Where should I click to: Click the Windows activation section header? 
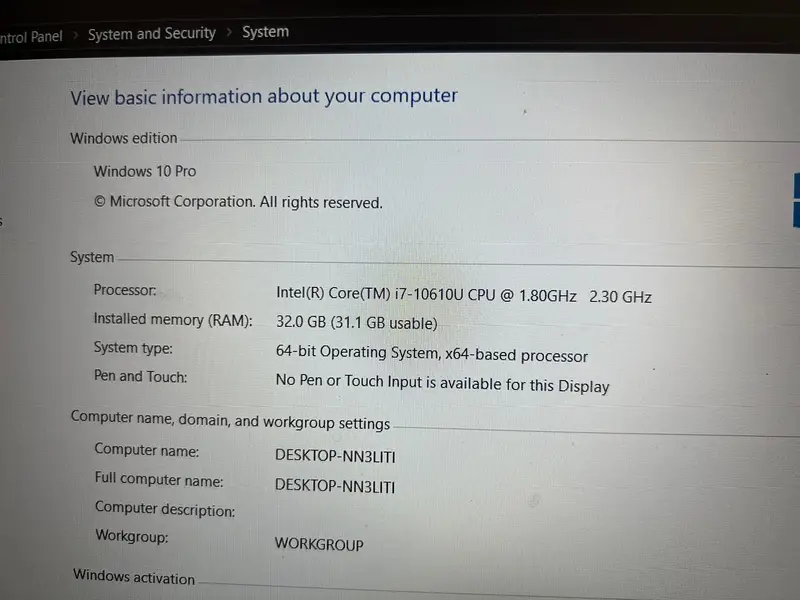tap(134, 578)
